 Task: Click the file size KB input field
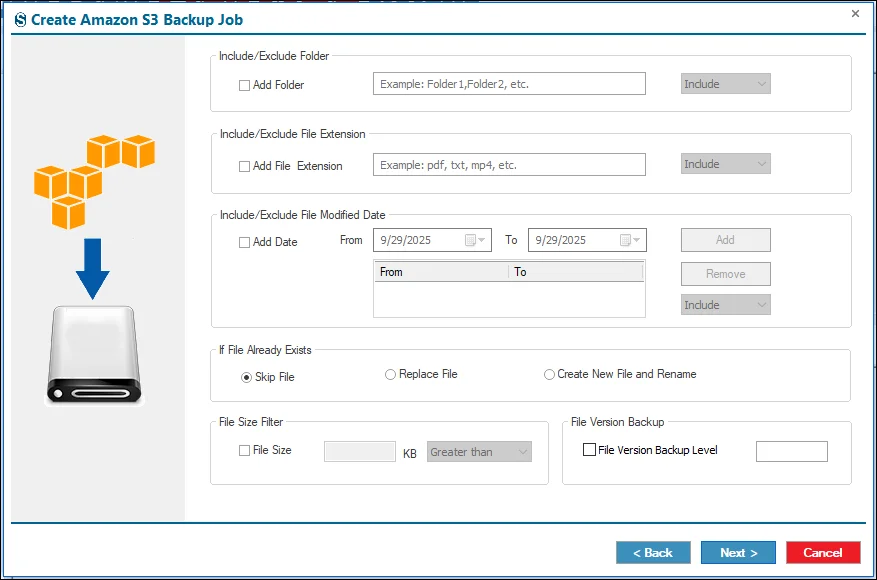tap(360, 452)
